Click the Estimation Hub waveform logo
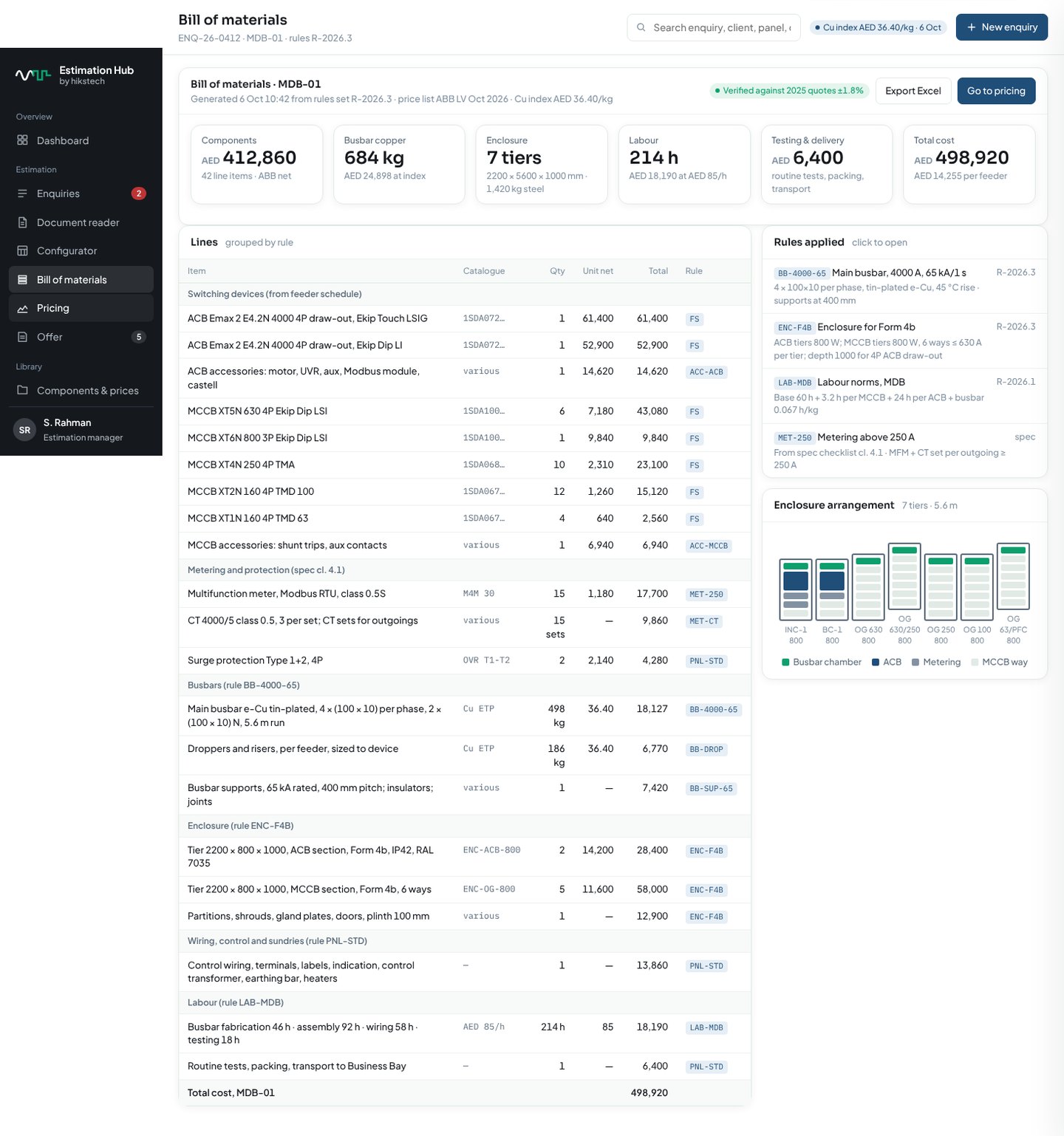The image size is (1064, 1136). point(33,75)
